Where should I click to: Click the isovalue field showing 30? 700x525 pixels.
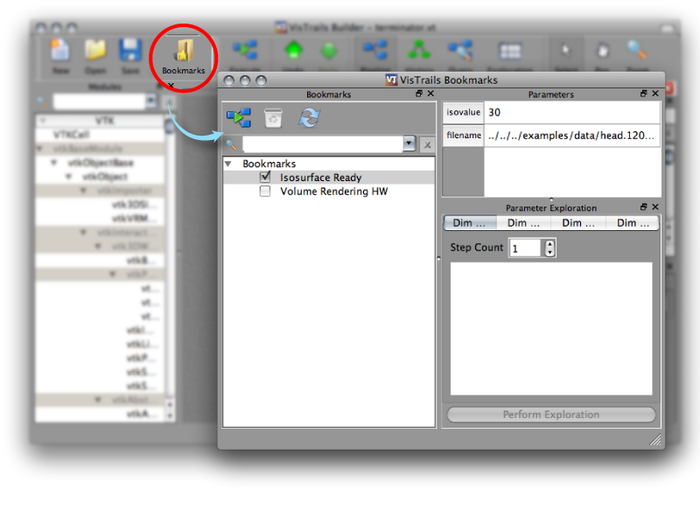[570, 112]
